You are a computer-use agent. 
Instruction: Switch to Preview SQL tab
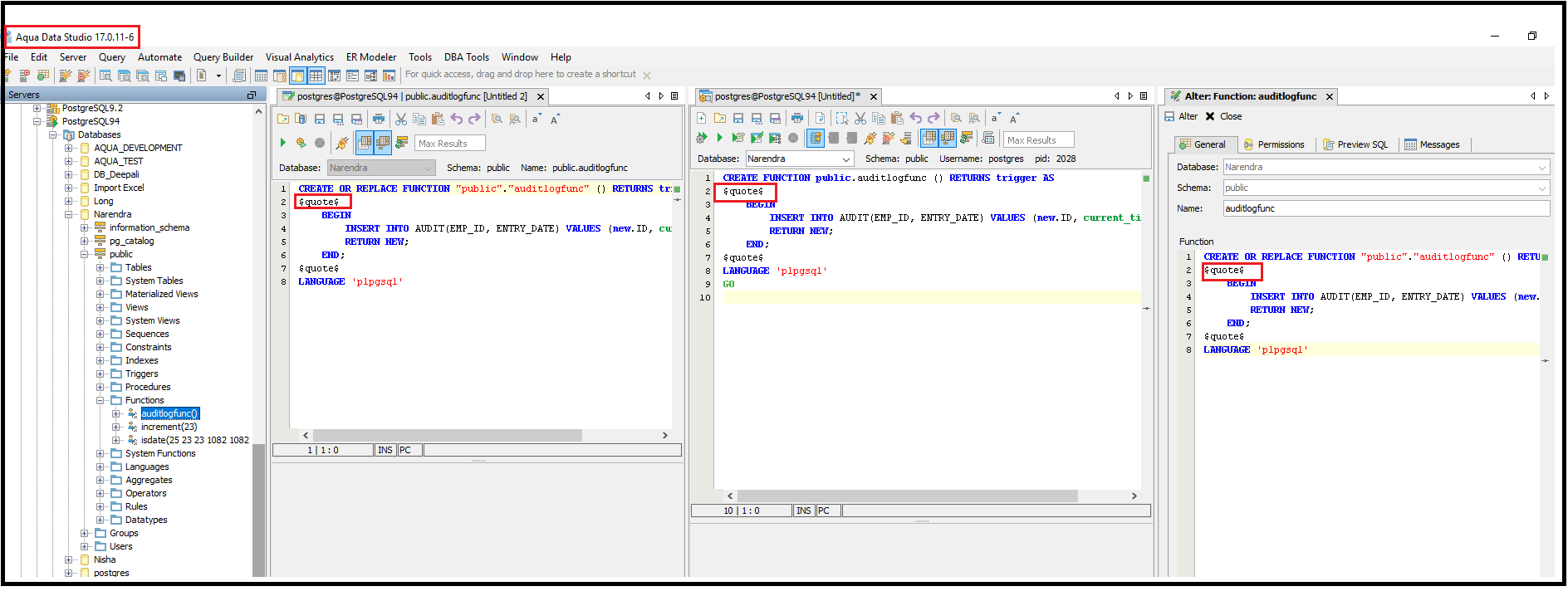point(1355,144)
